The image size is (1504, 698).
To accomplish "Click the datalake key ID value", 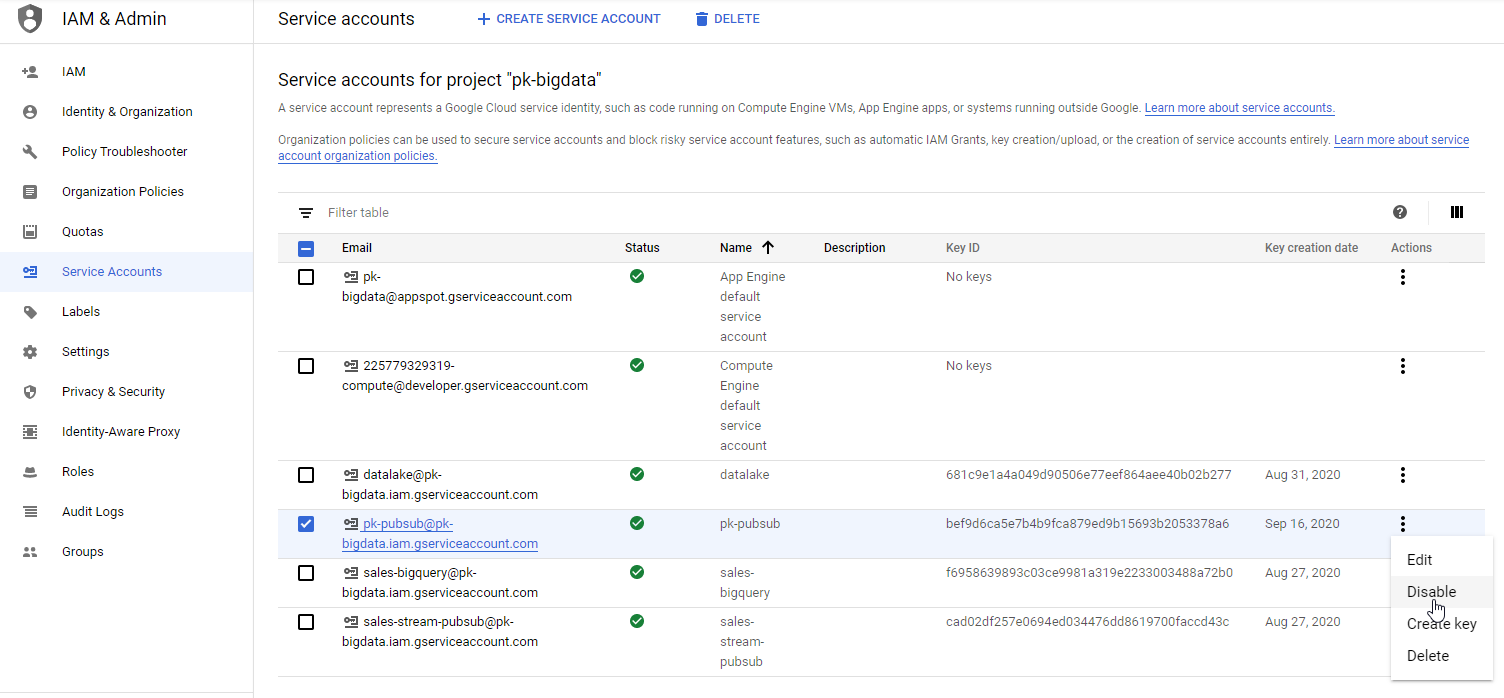I will pos(1089,475).
